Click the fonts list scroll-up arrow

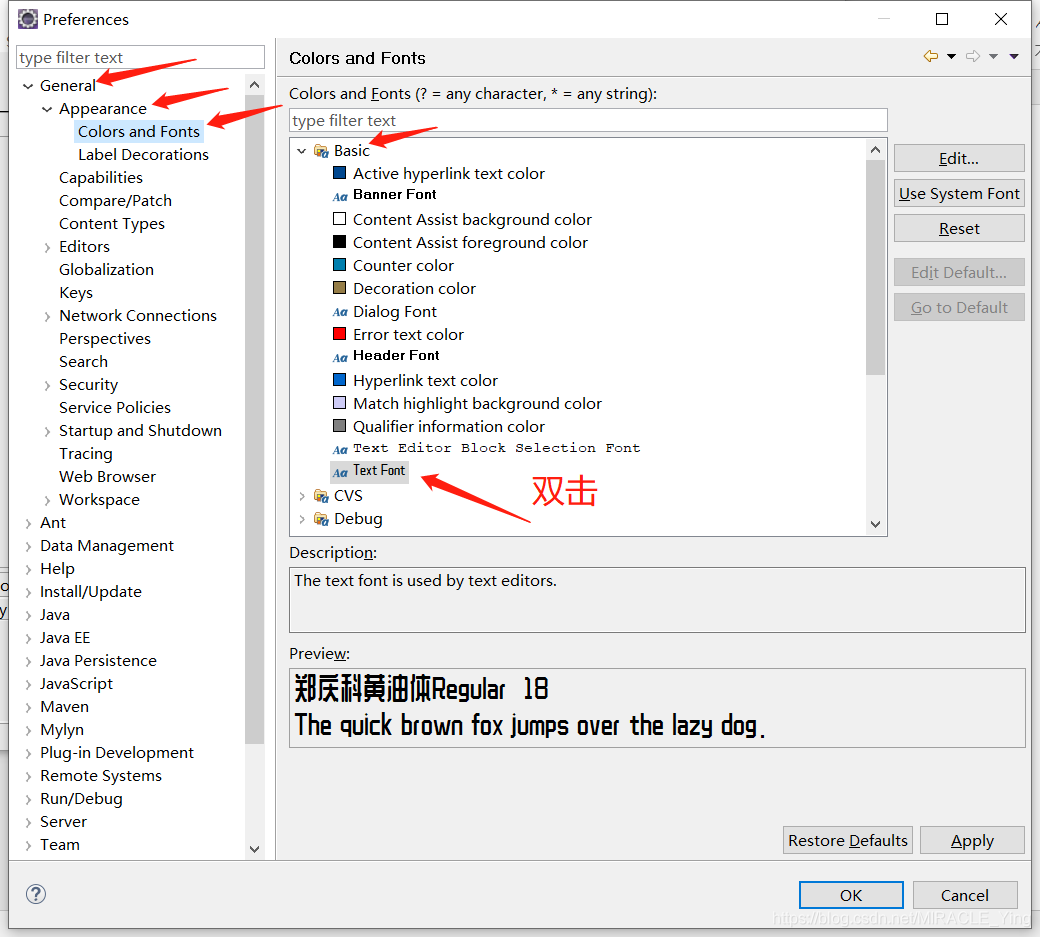(x=876, y=150)
